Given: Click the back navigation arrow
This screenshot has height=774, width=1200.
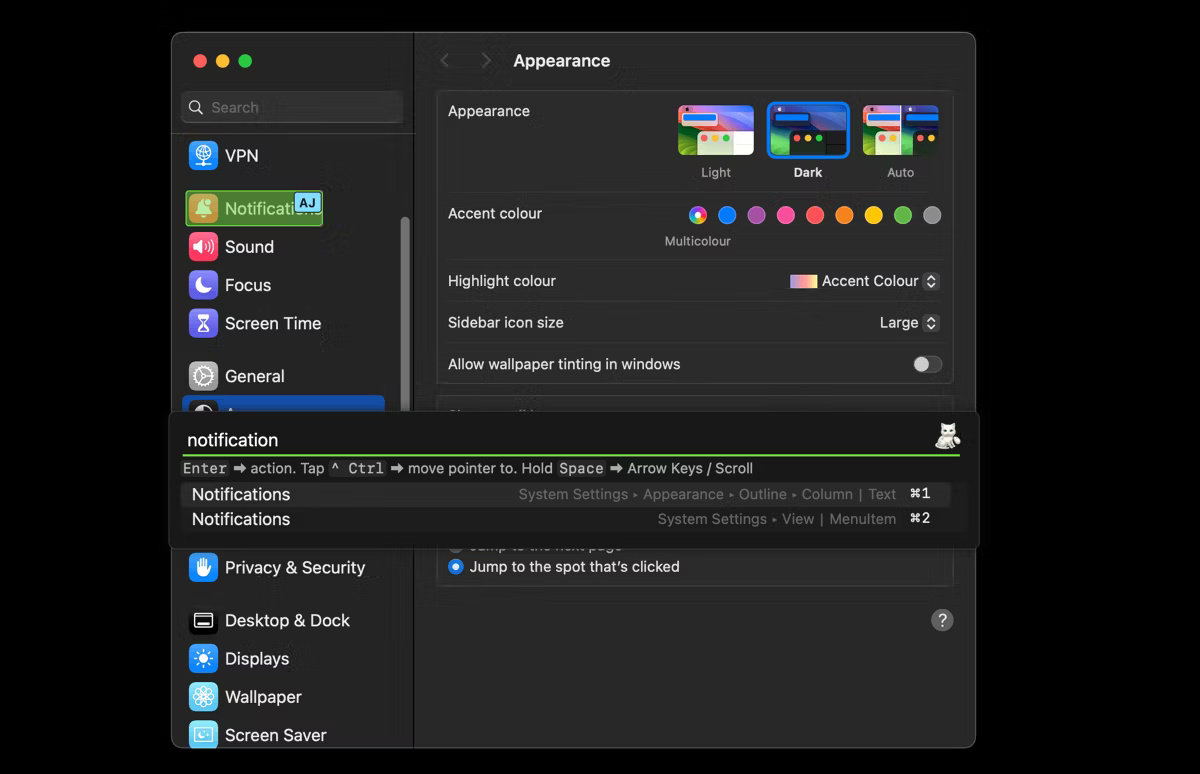Looking at the screenshot, I should click(444, 60).
